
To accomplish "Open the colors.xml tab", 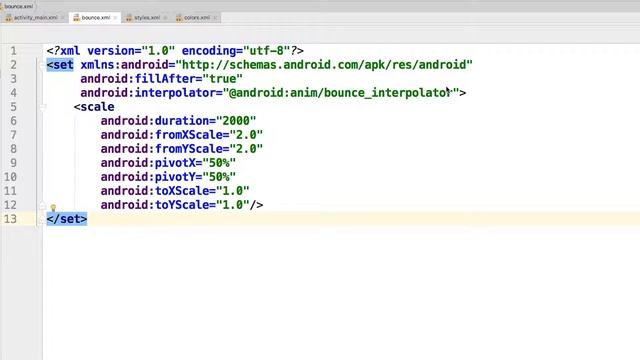I will click(197, 18).
